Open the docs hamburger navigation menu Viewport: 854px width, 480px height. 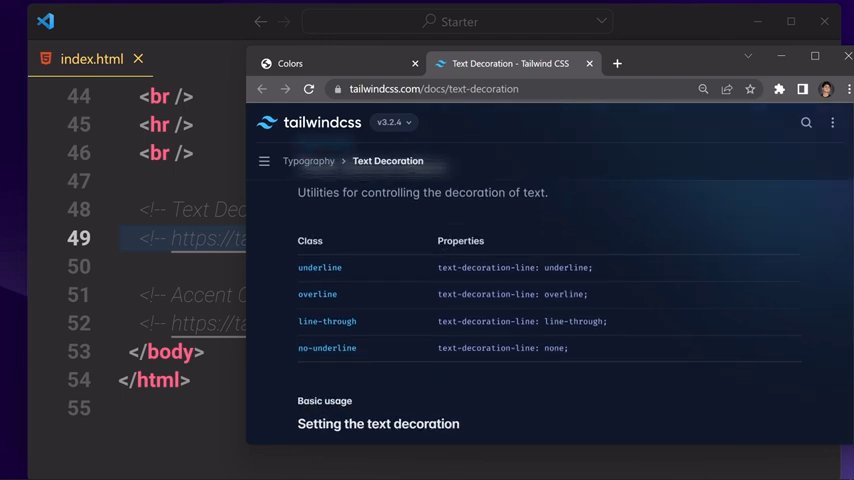(x=264, y=161)
